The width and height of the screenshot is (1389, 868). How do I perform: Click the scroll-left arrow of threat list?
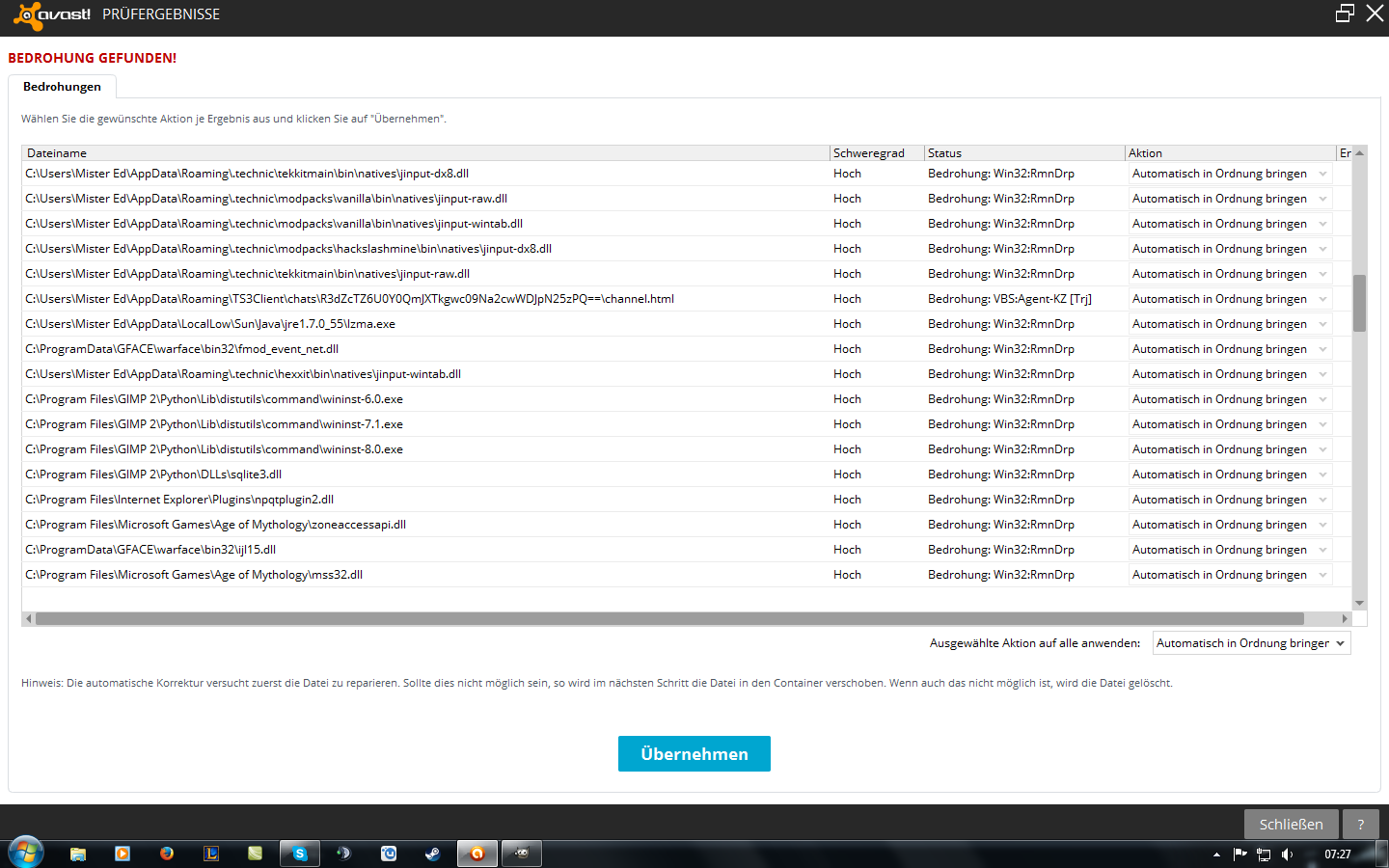click(x=29, y=619)
